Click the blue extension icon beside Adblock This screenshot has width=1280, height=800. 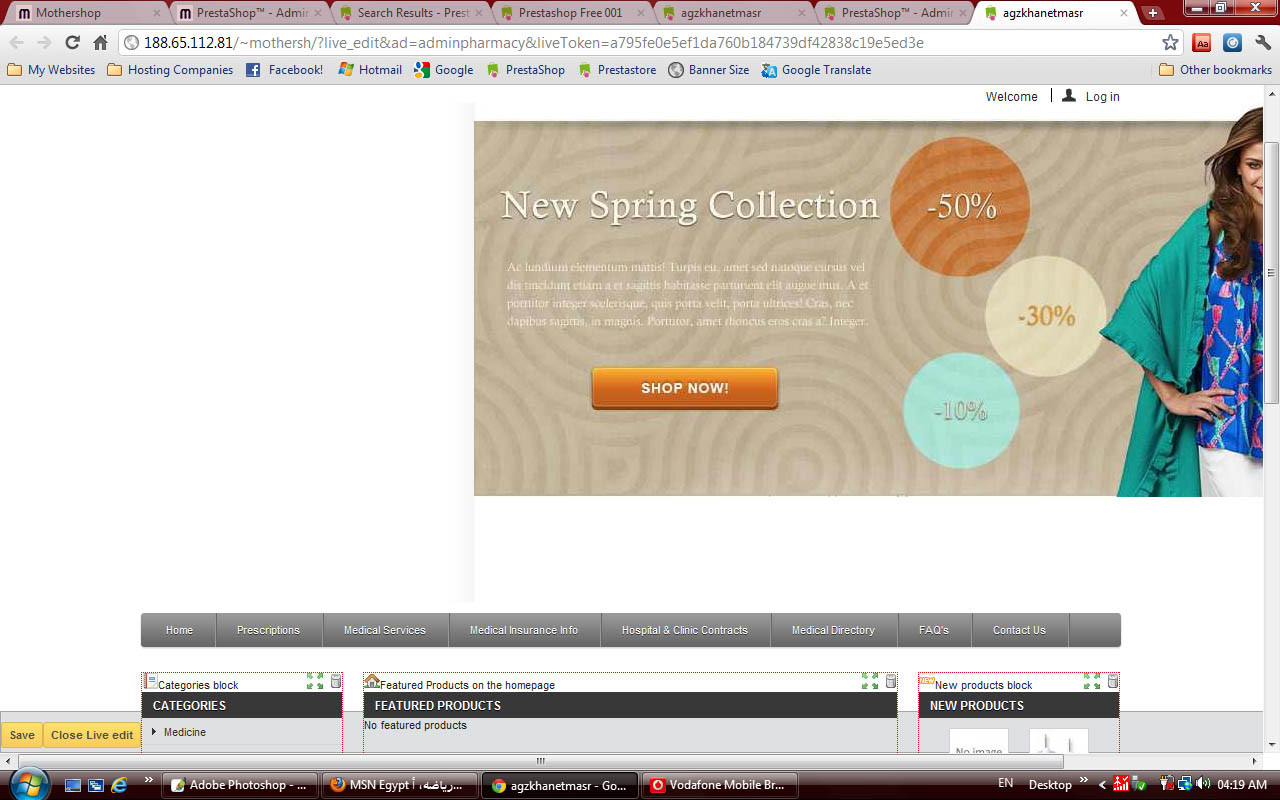pyautogui.click(x=1232, y=43)
